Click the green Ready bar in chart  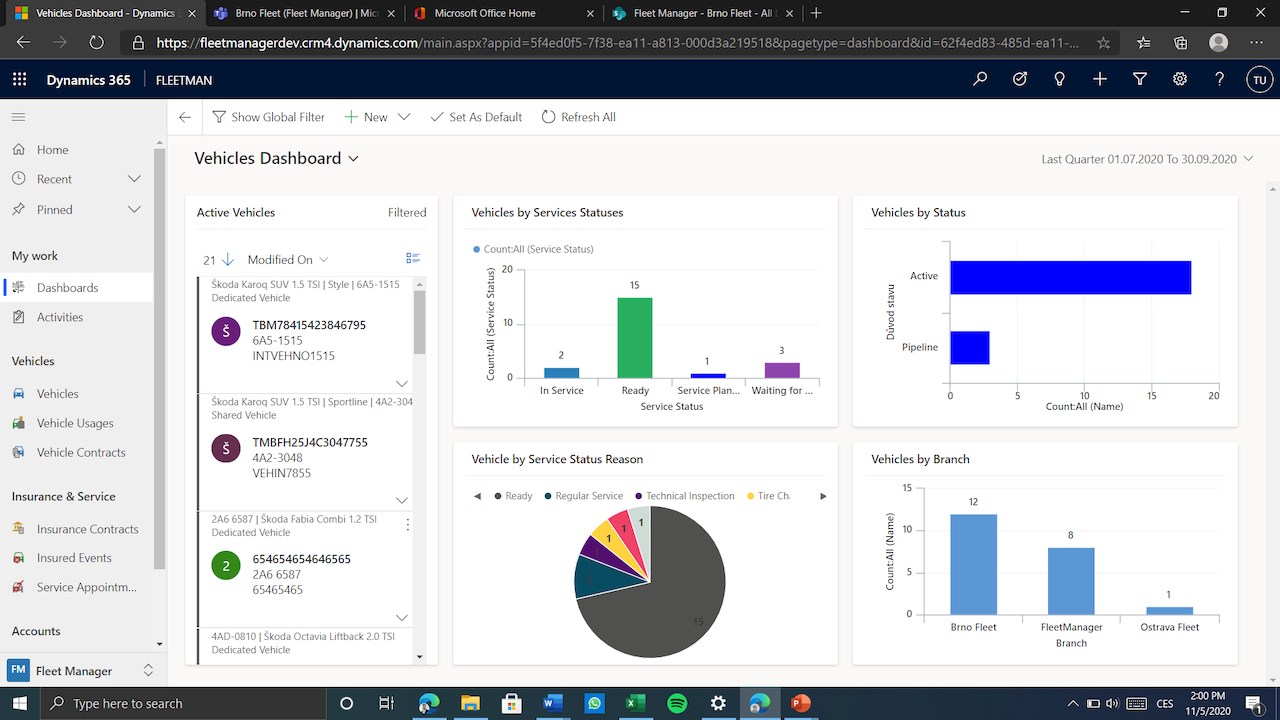coord(635,338)
